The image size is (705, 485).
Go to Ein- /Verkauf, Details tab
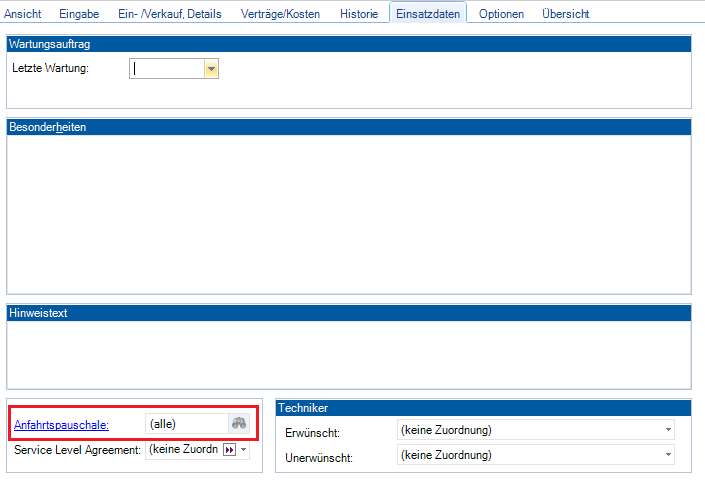pos(169,14)
